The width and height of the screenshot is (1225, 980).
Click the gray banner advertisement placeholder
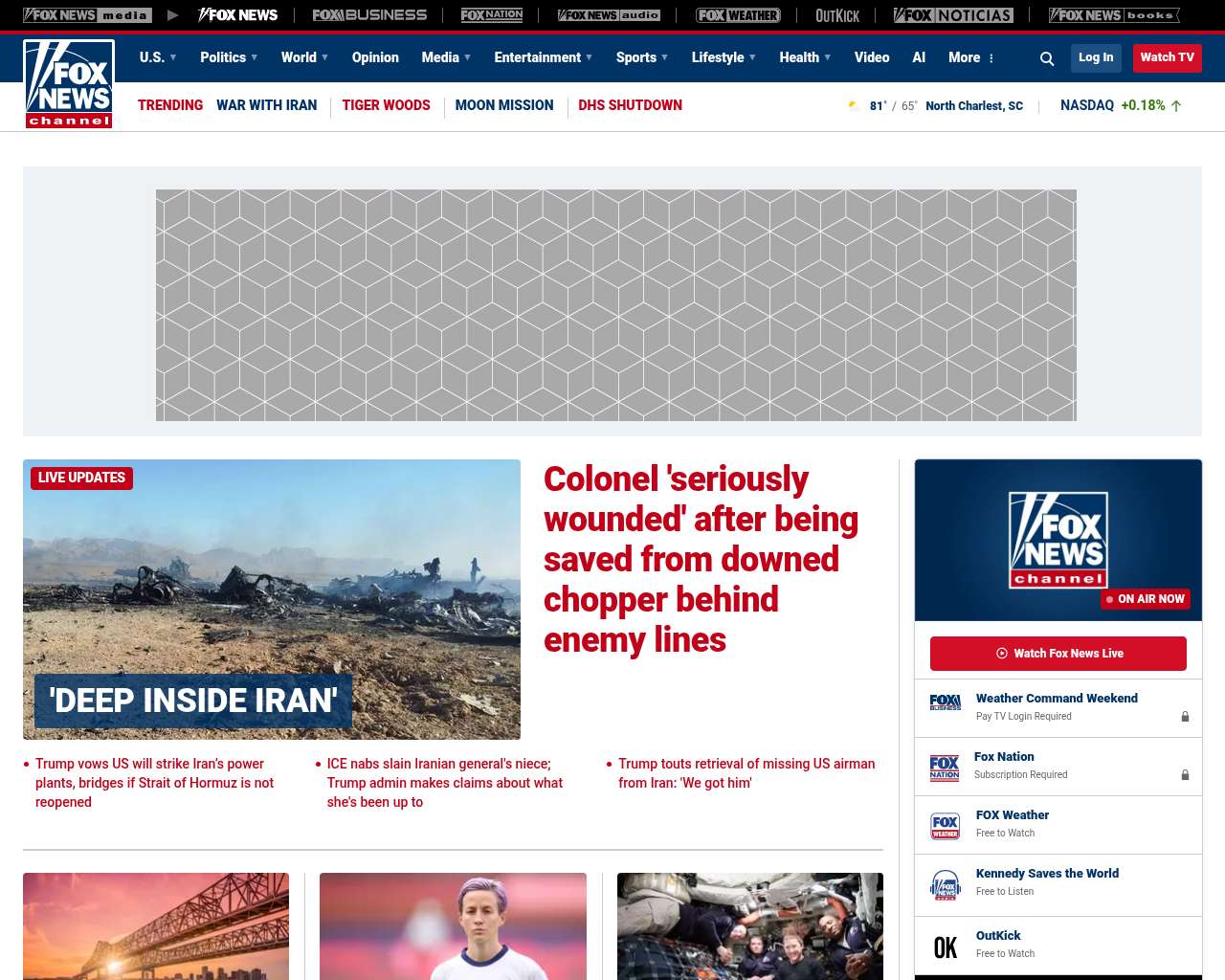coord(616,305)
